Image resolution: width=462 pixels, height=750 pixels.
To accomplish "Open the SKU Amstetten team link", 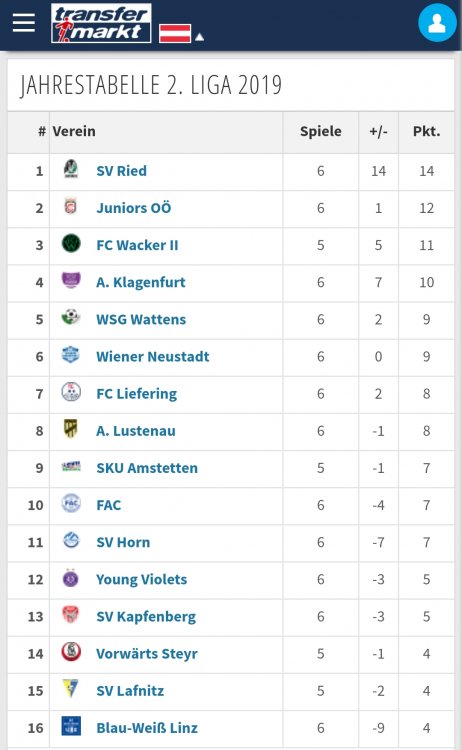I will click(x=147, y=468).
